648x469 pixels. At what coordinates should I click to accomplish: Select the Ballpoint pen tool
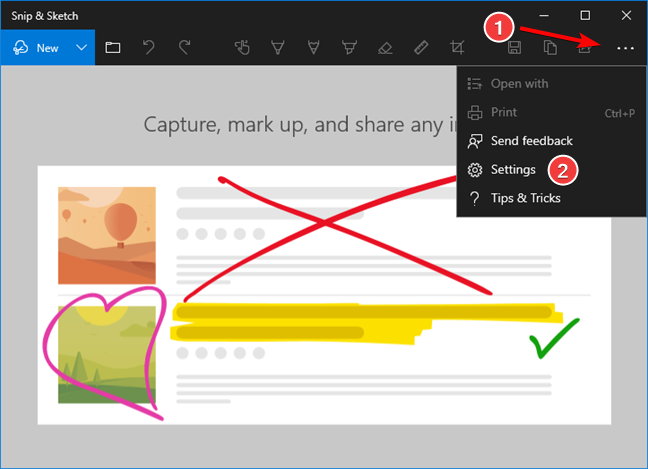277,48
